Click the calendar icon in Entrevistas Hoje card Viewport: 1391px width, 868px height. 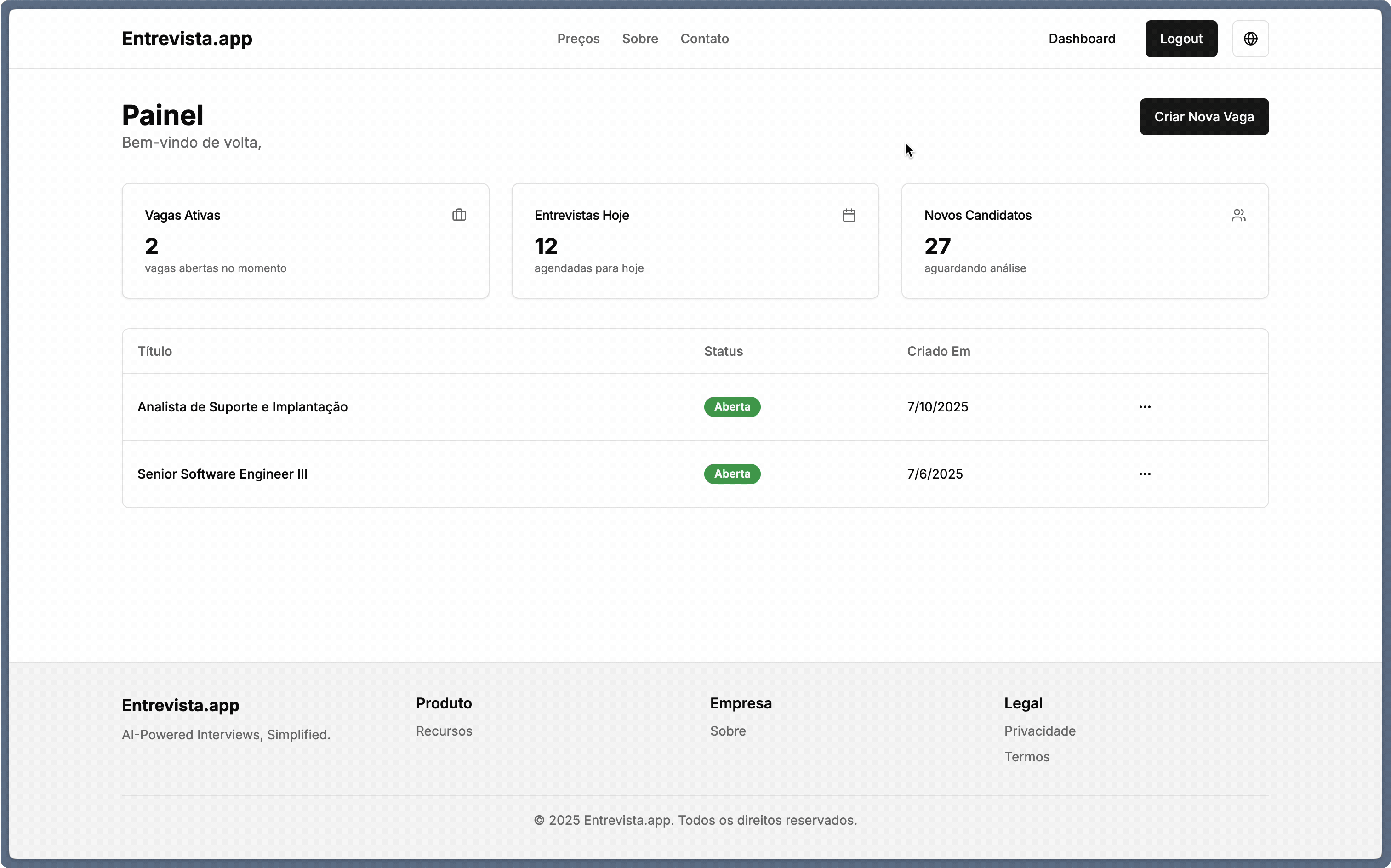849,215
